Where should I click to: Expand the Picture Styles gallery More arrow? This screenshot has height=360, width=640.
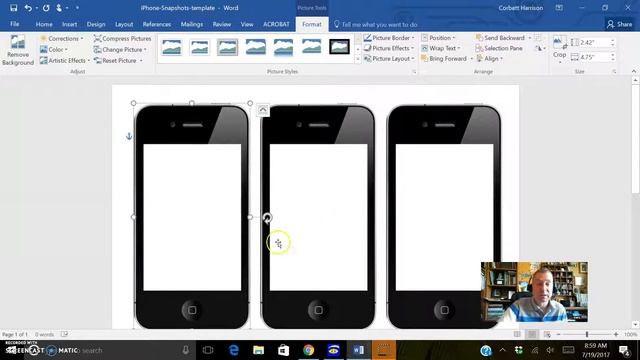(358, 59)
